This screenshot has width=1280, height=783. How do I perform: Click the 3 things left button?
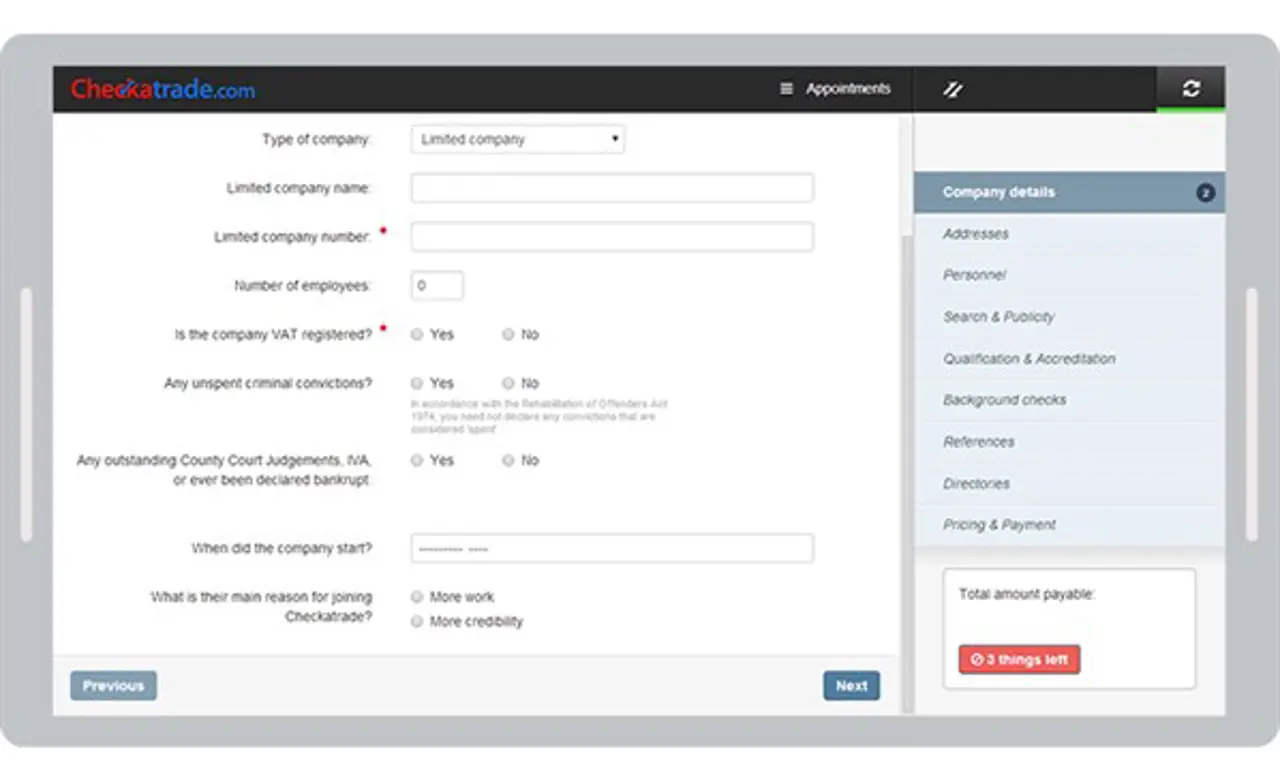[x=1019, y=660]
